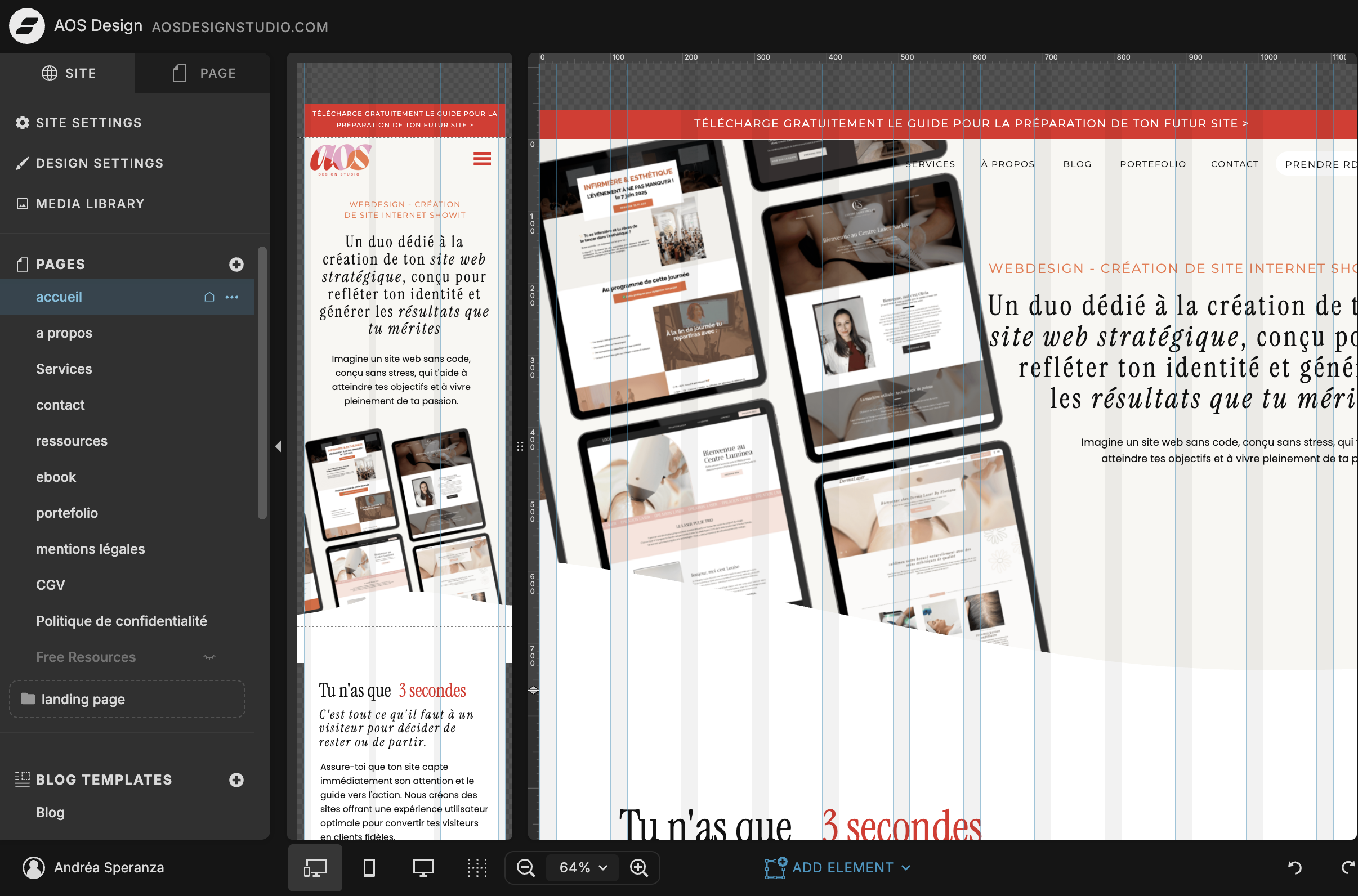This screenshot has width=1358, height=896.
Task: Click the undo arrow icon
Action: click(1294, 867)
